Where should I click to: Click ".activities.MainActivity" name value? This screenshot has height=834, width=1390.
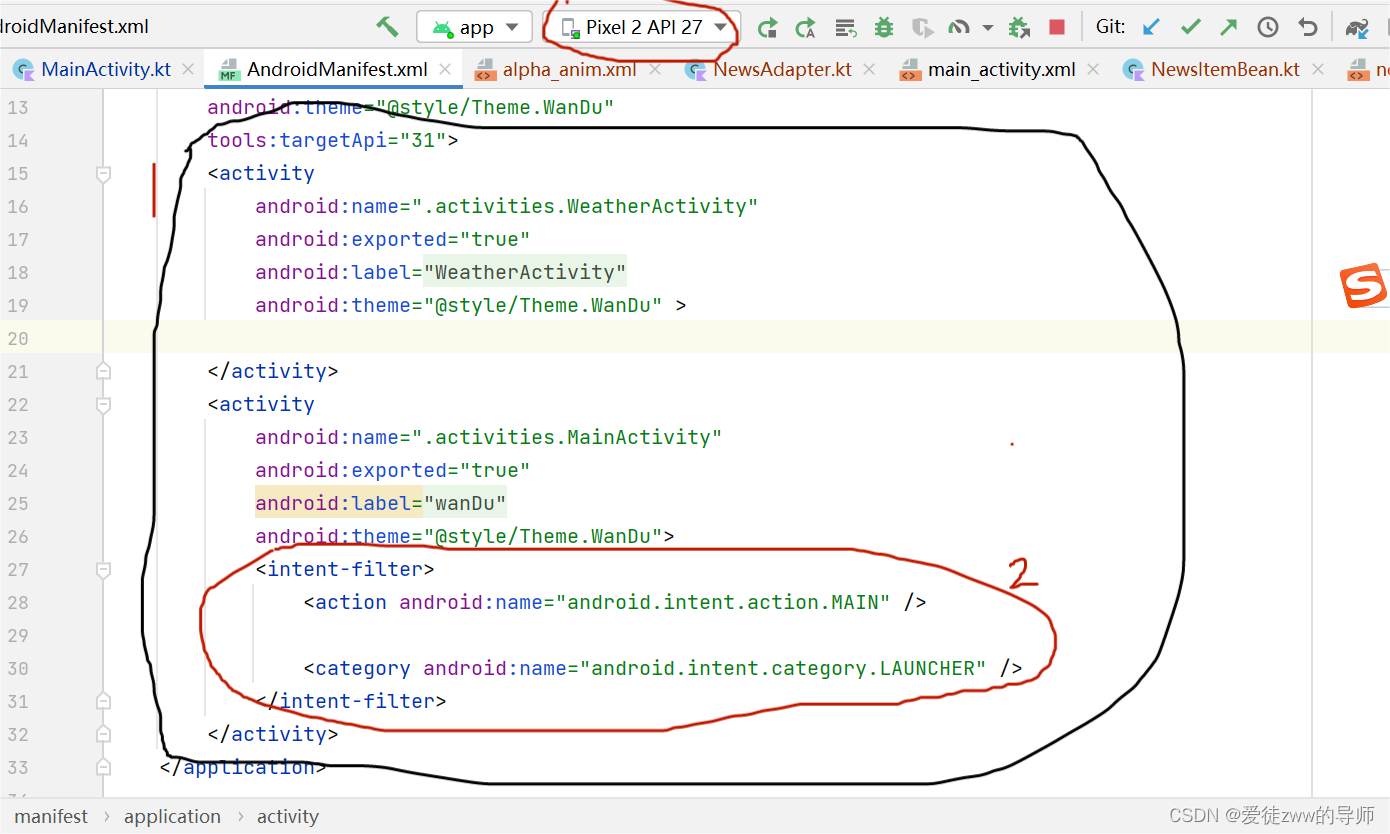tap(567, 437)
